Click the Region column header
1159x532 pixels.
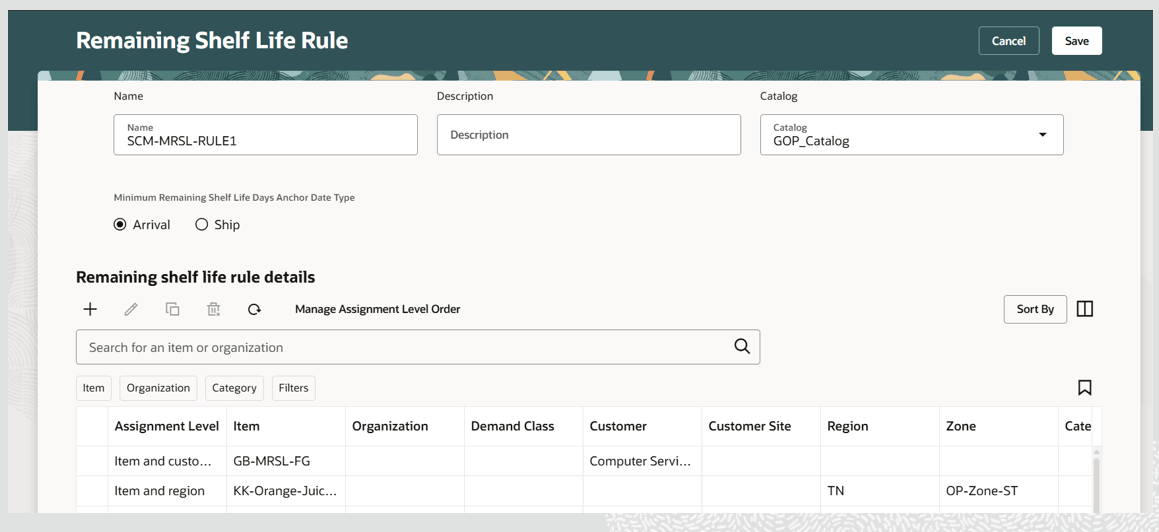point(880,426)
